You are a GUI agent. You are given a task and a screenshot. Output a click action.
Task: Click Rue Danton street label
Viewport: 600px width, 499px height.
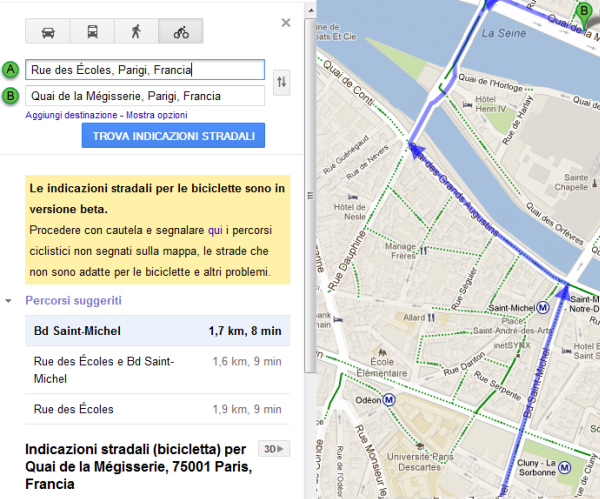pos(464,364)
